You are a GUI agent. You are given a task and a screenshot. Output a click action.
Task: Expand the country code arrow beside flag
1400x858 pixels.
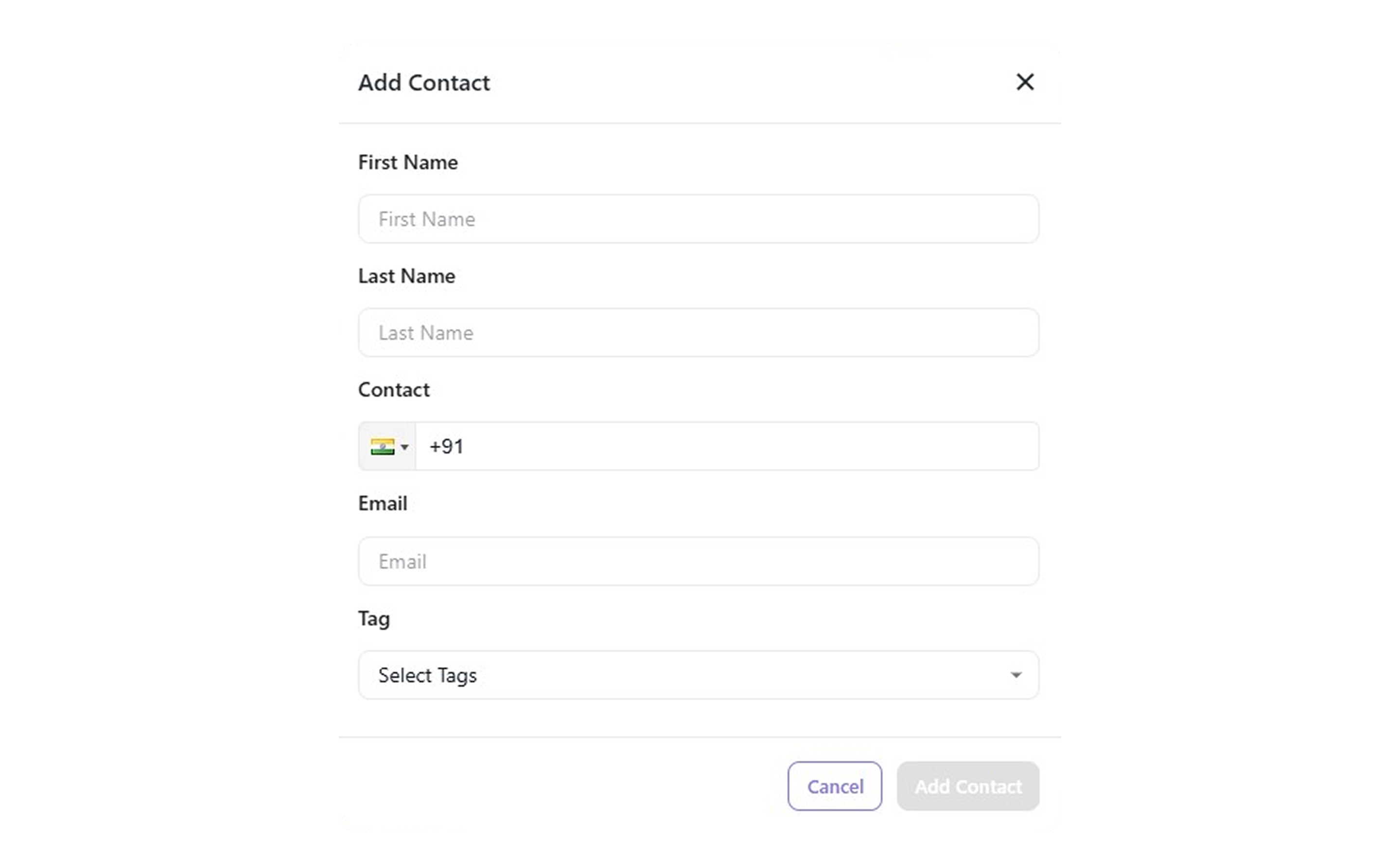coord(404,447)
